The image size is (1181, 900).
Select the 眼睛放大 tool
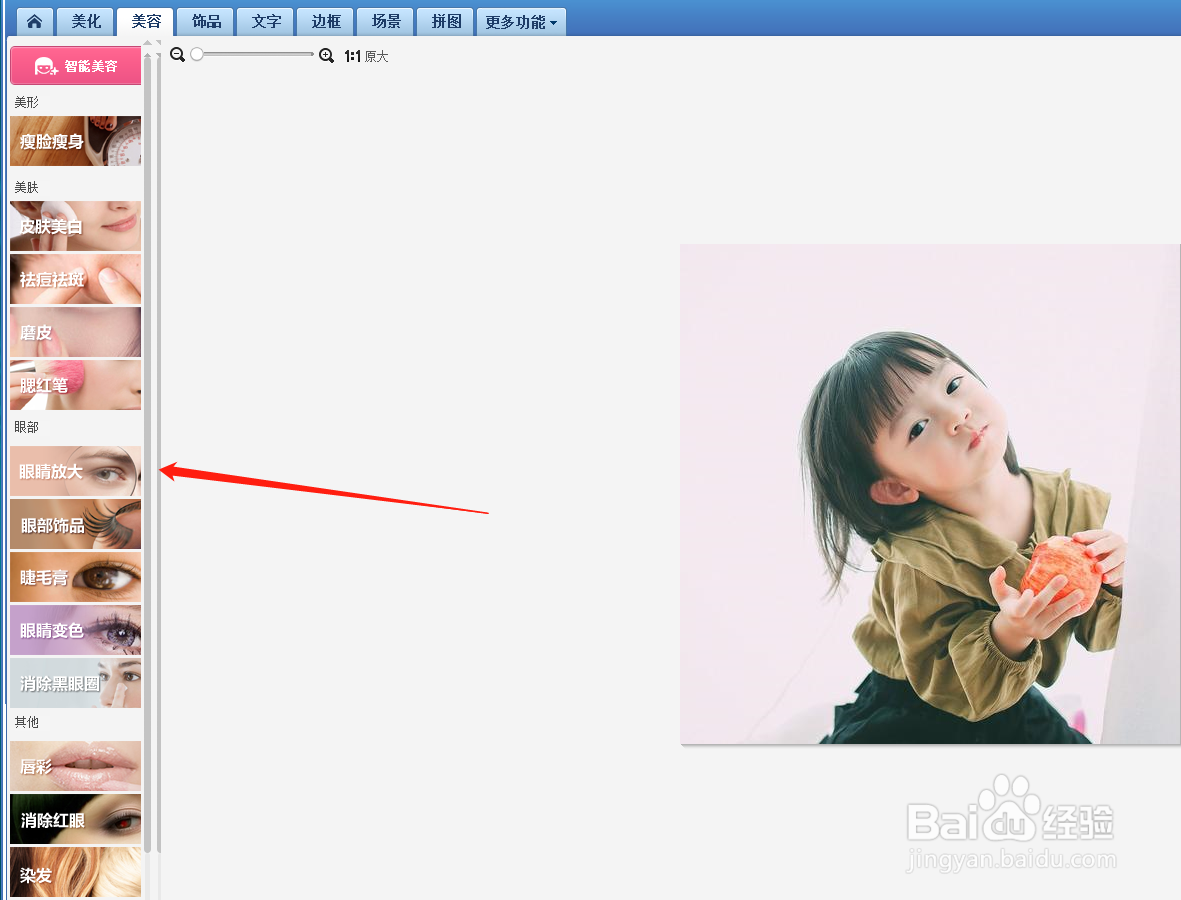pyautogui.click(x=75, y=471)
